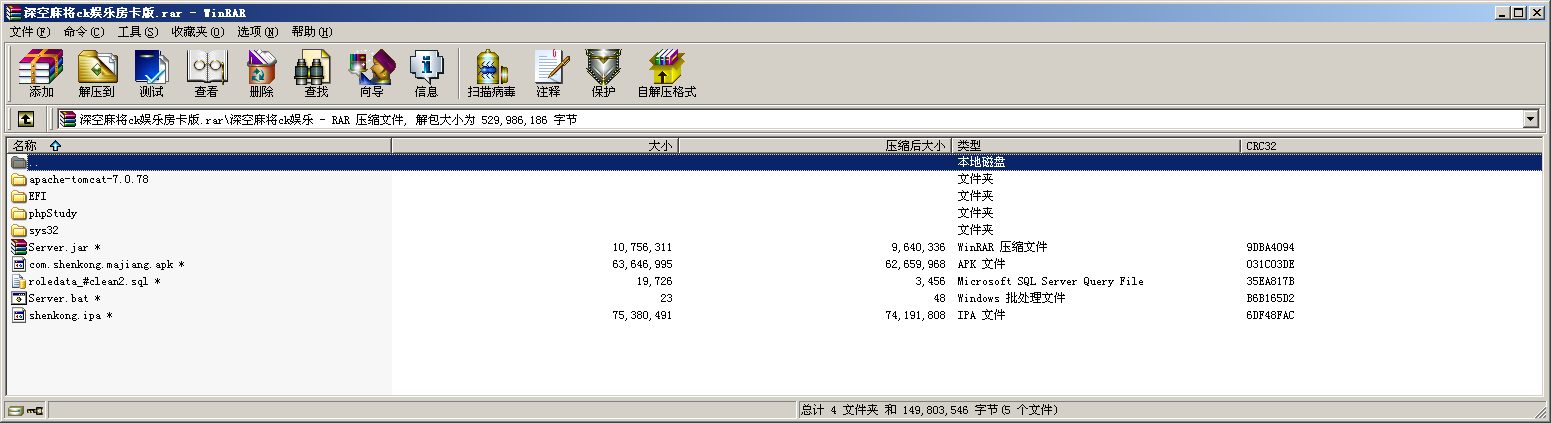Open the 文件(F) menu

29,32
